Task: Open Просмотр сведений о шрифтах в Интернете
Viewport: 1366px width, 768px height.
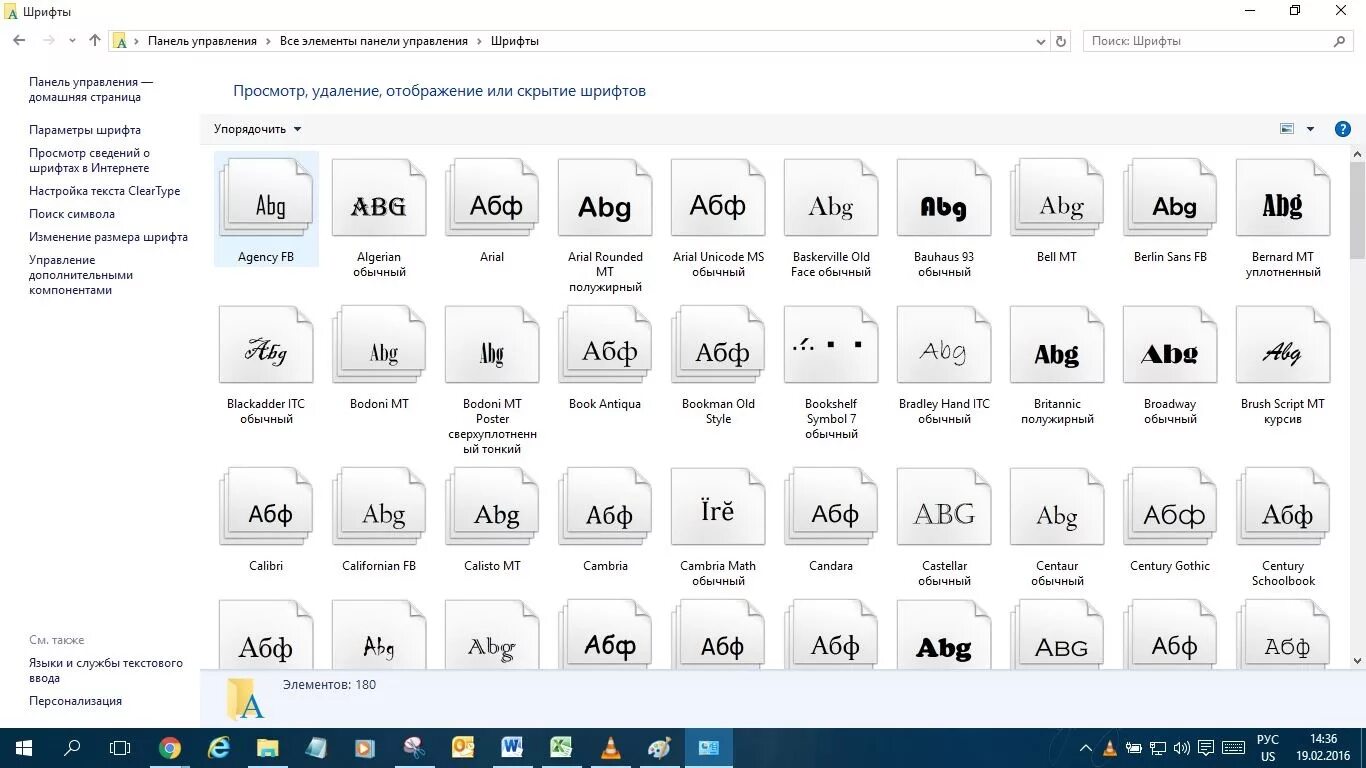Action: pos(89,160)
